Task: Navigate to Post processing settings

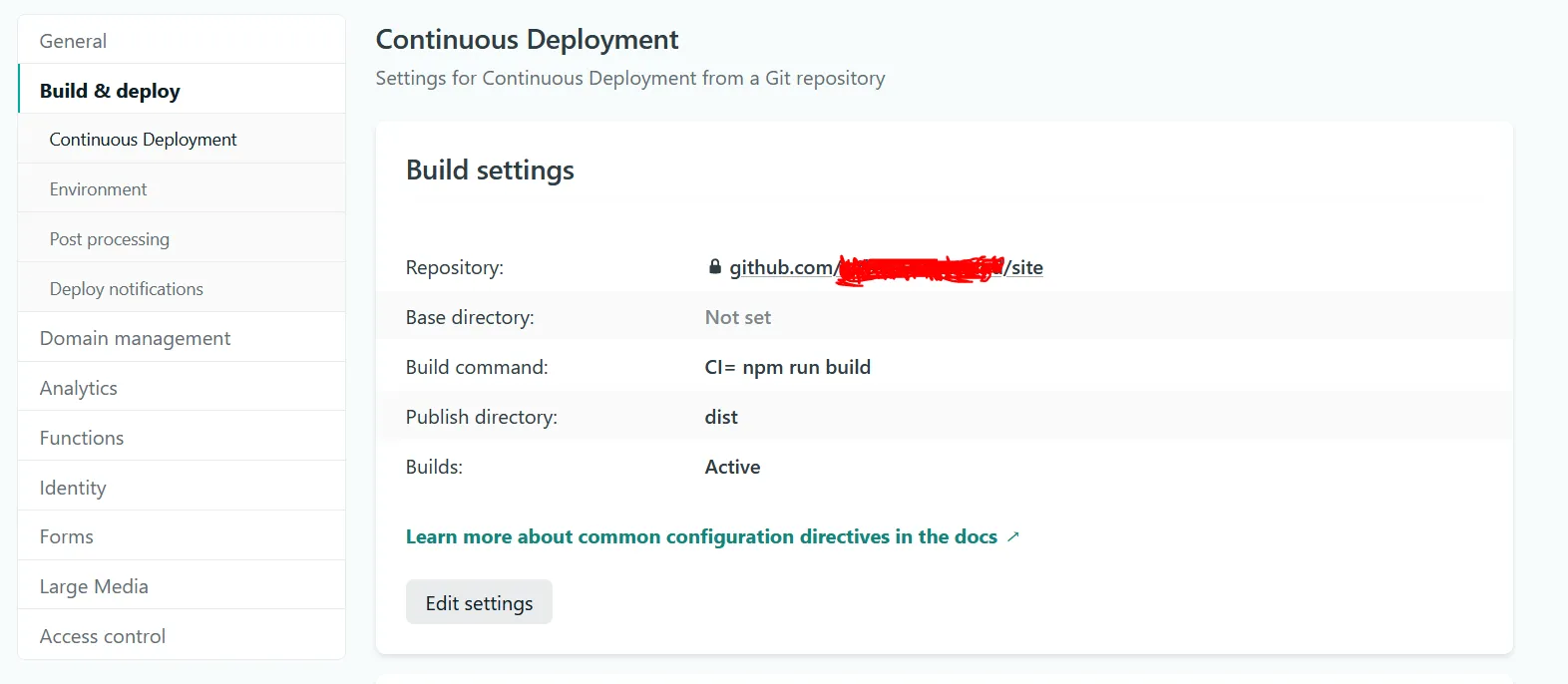Action: 110,239
